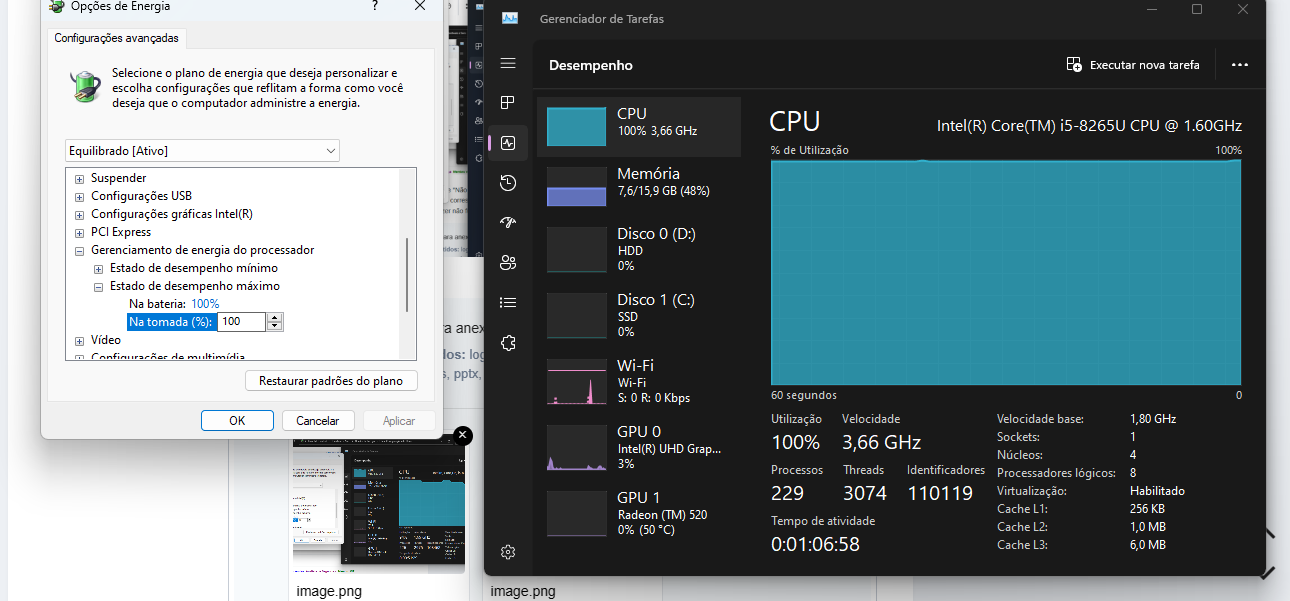1290x601 pixels.
Task: Click the three-dots more options button
Action: coord(1240,65)
